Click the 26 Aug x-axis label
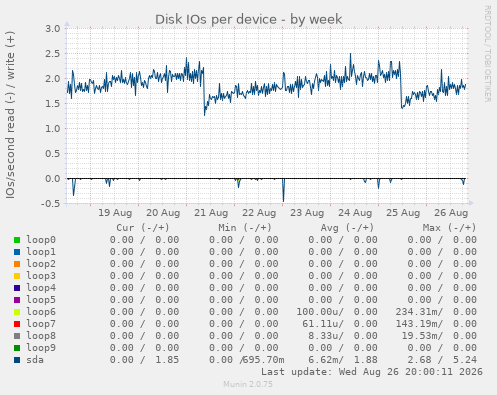 coord(451,213)
